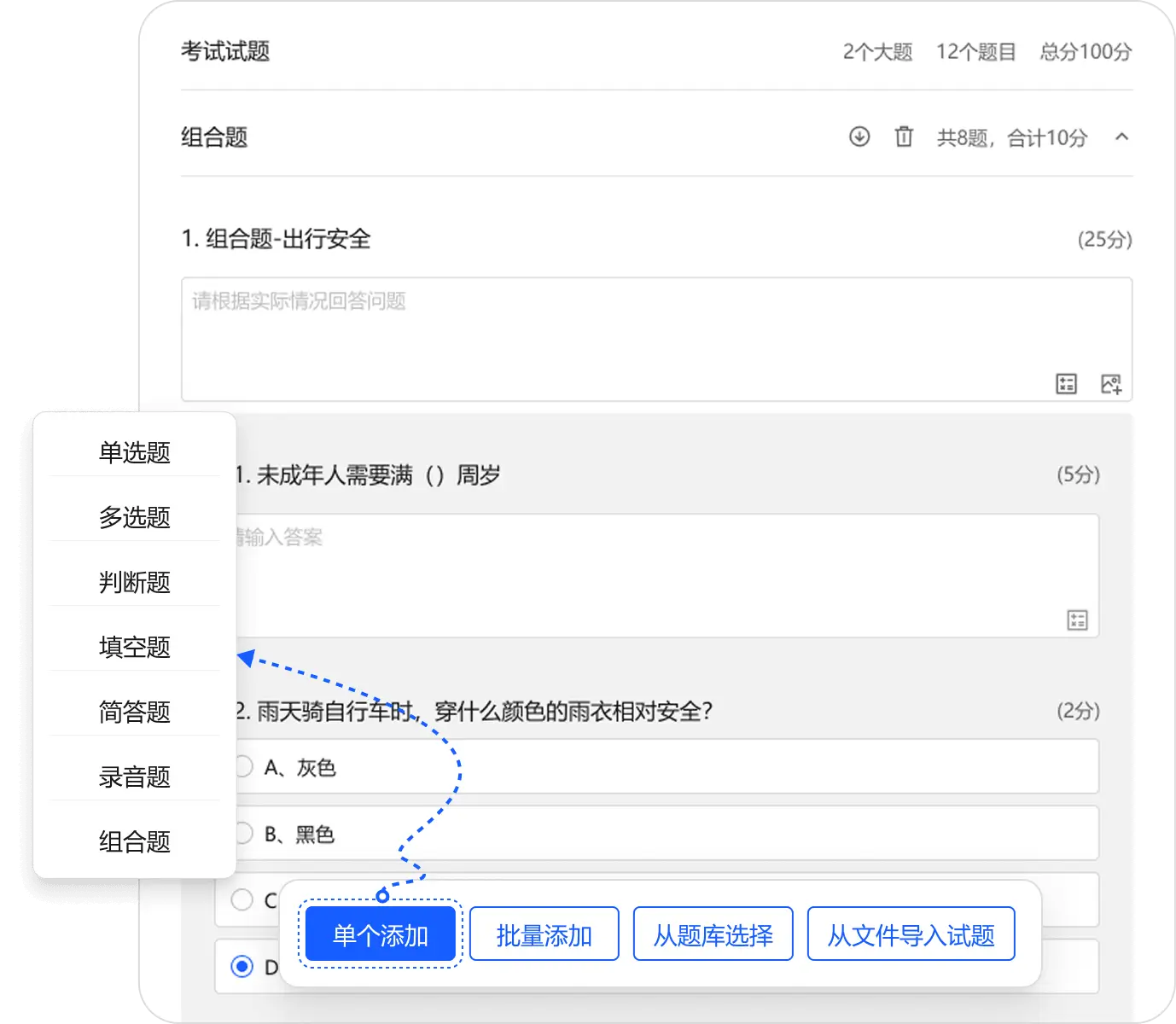Click the selected radio button for option D
This screenshot has height=1024, width=1176.
[x=242, y=966]
